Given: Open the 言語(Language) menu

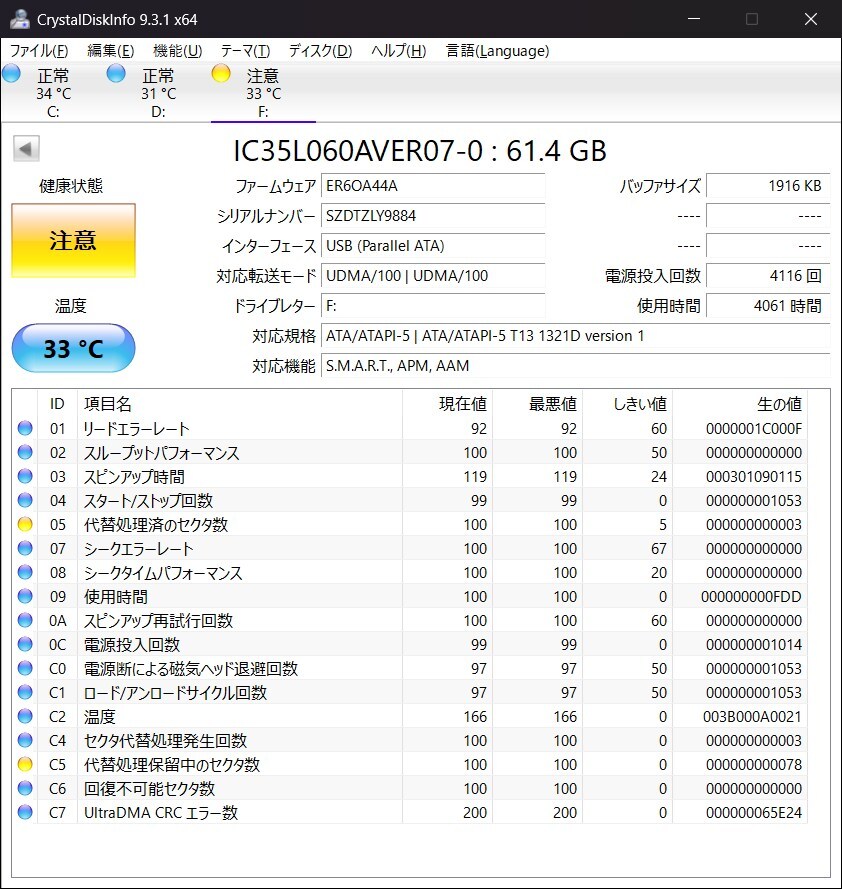Looking at the screenshot, I should tap(498, 50).
